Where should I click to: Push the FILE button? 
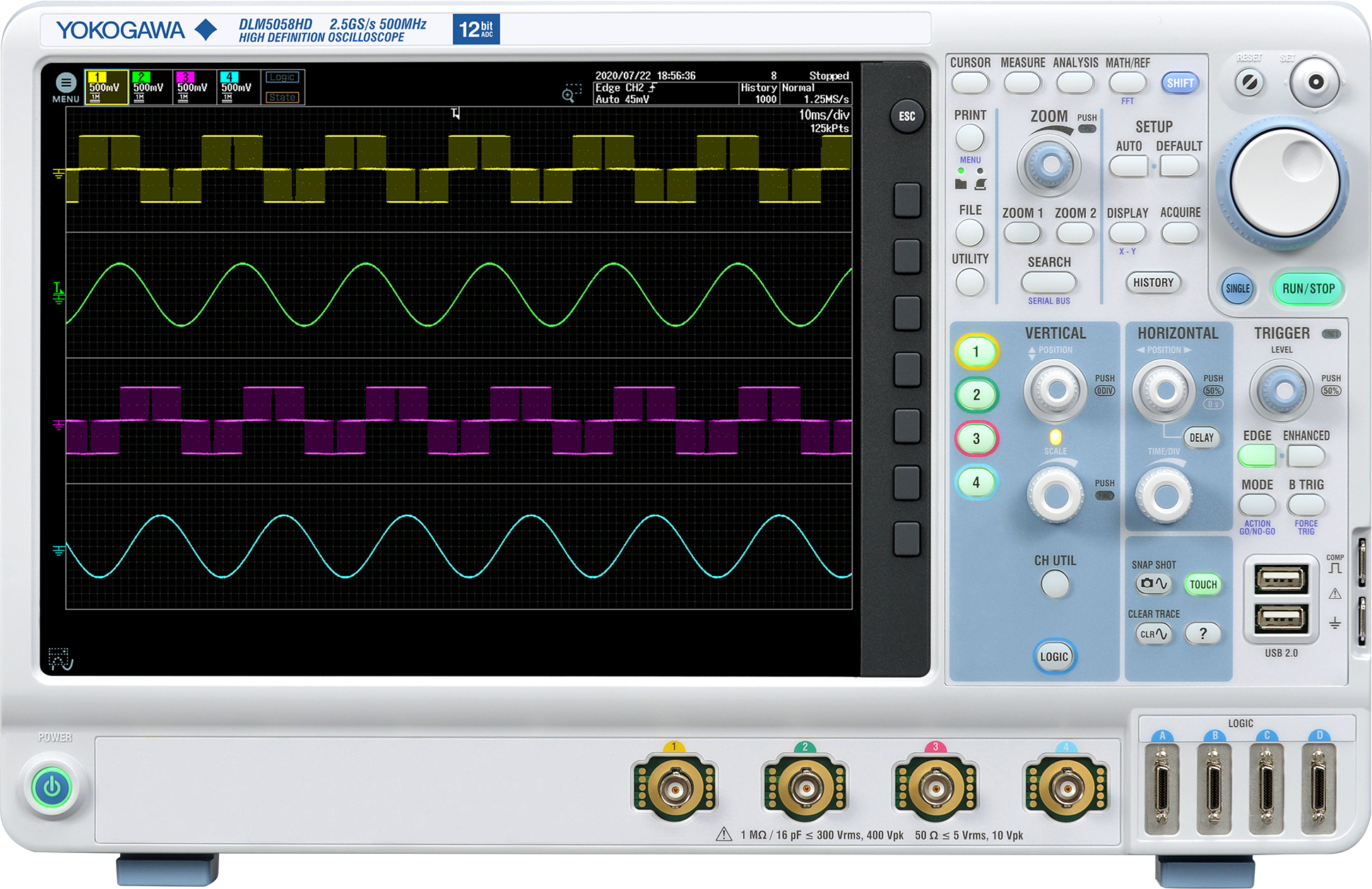click(969, 232)
